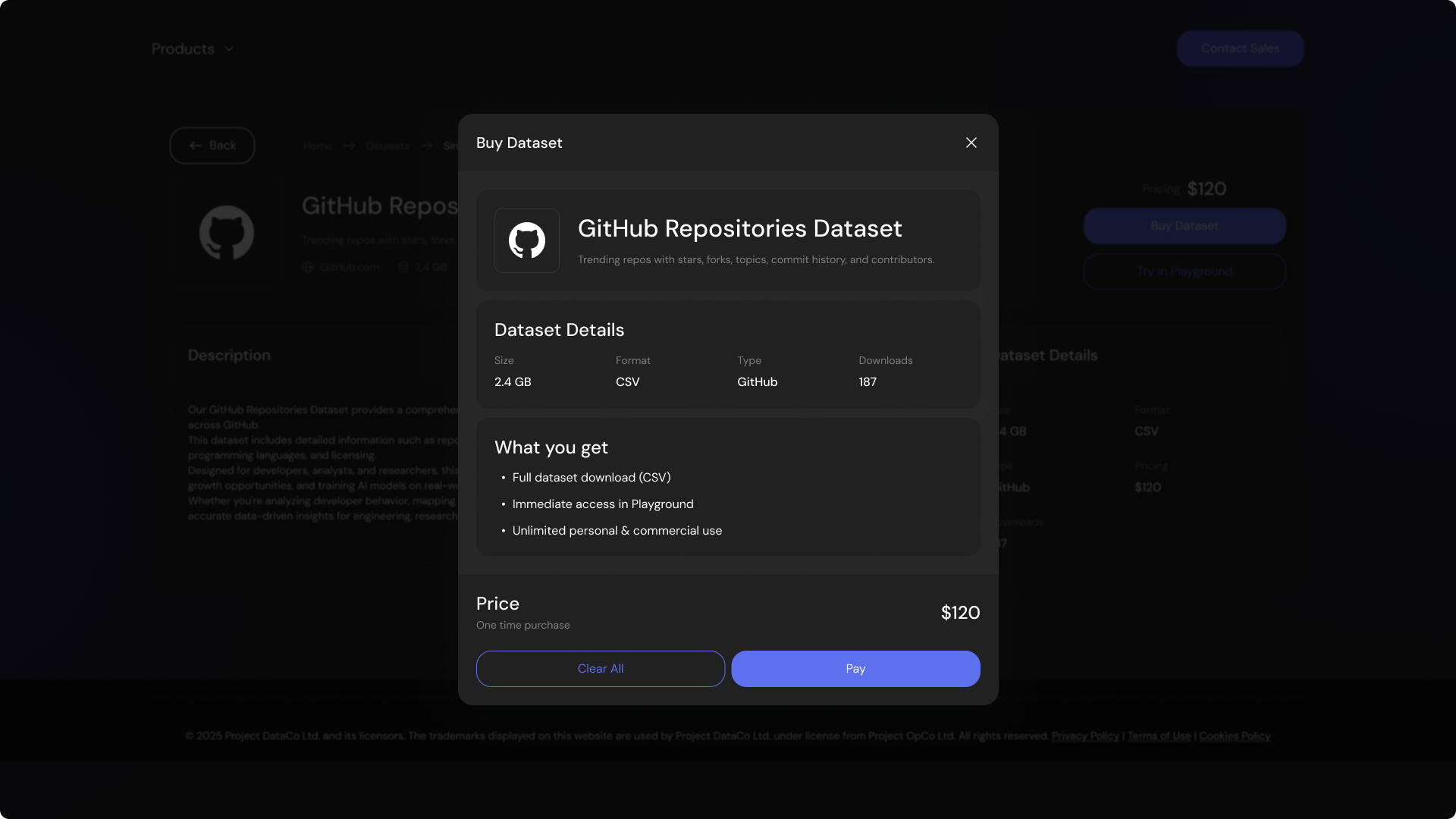
Task: Click the storage icon beside 2.4 GB
Action: point(402,267)
